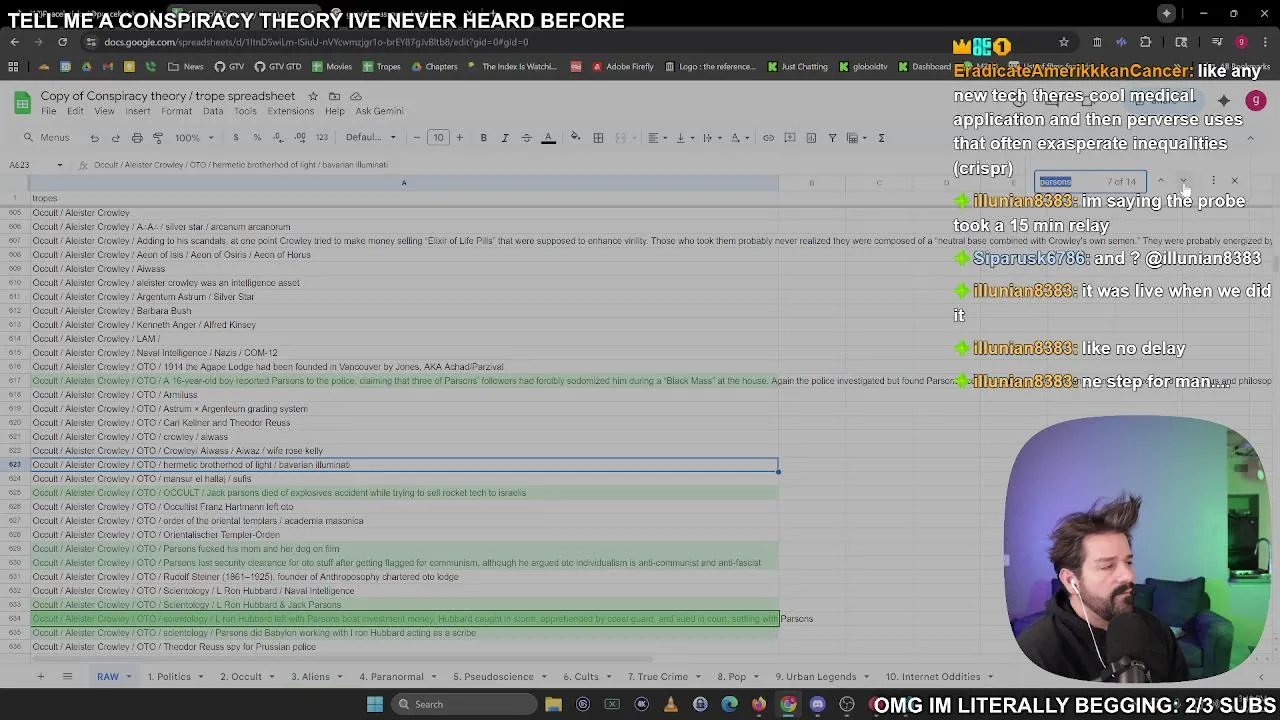Decrease font size with minus button
The height and width of the screenshot is (720, 1280).
tap(417, 138)
